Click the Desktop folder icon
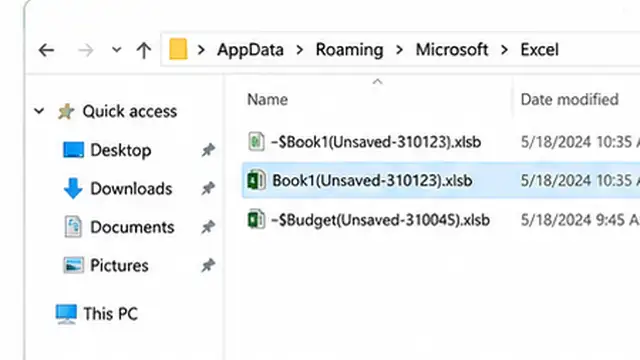 73,150
